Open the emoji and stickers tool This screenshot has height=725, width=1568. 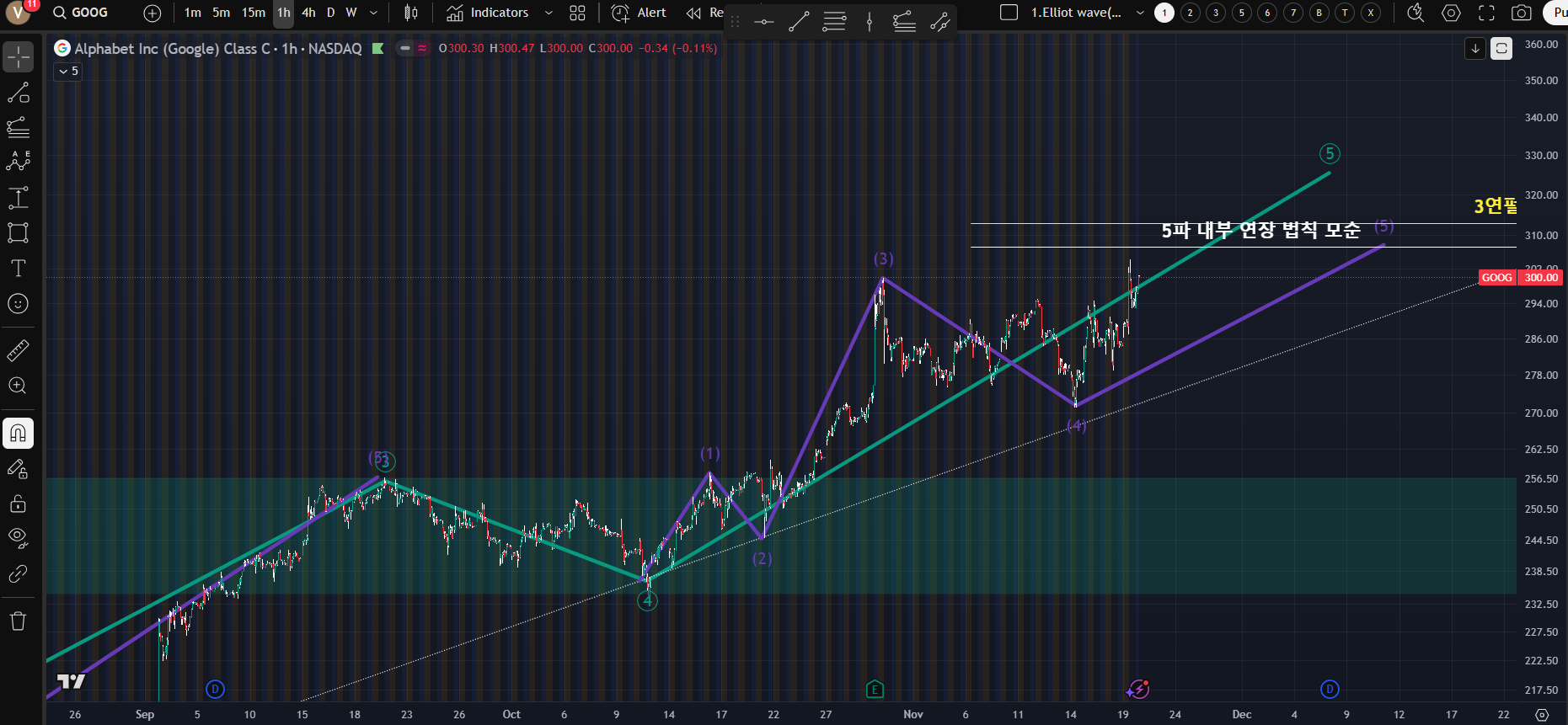point(19,304)
